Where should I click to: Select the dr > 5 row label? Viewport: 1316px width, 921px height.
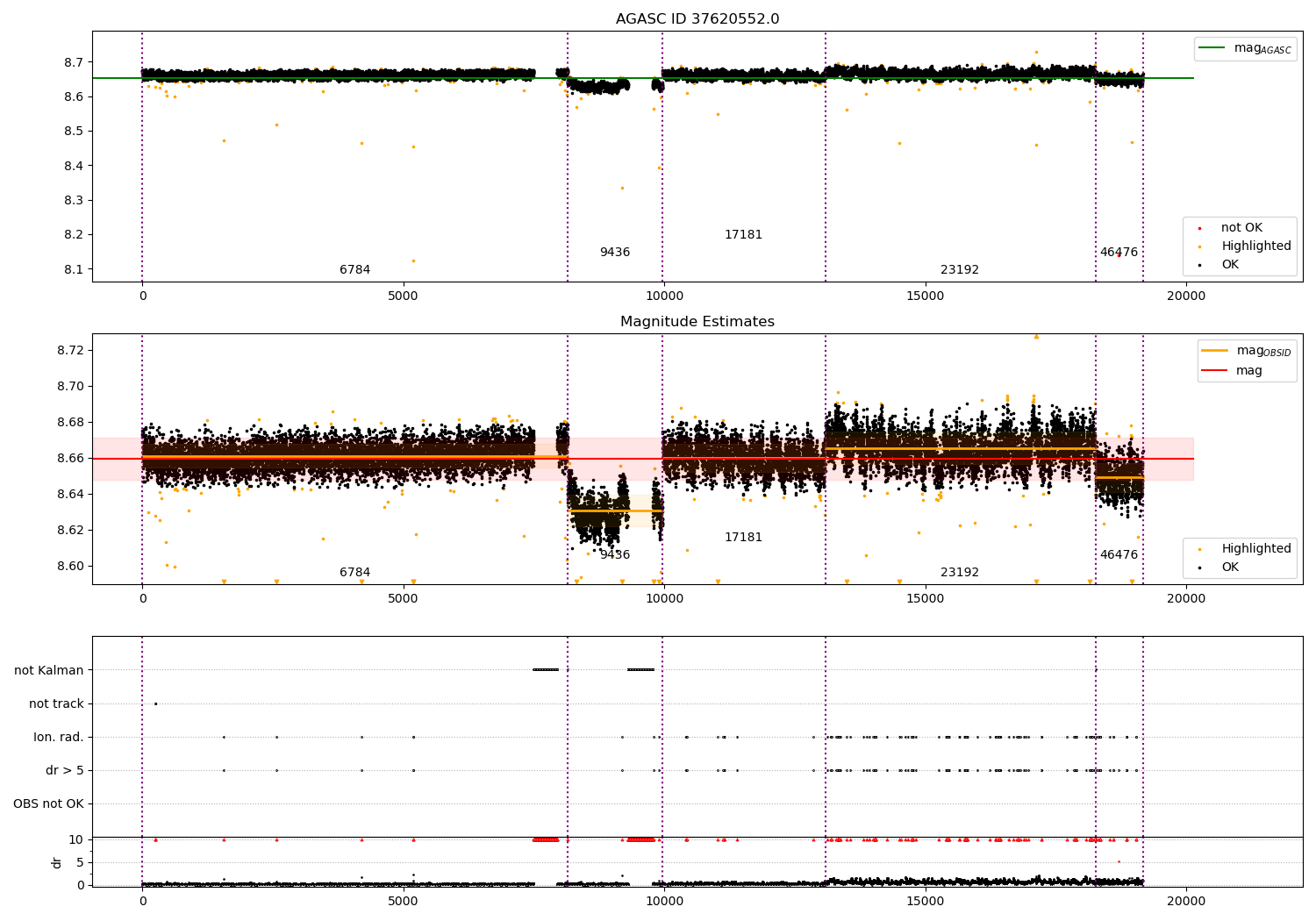click(65, 771)
